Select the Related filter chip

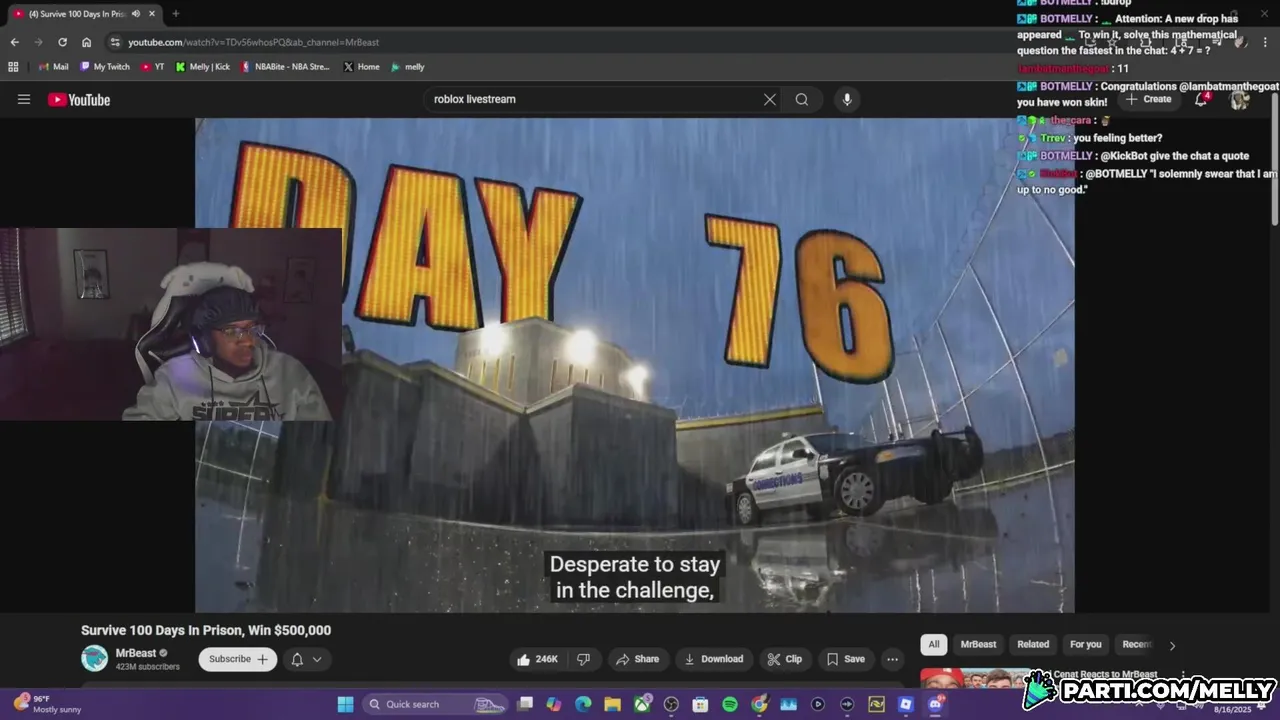pyautogui.click(x=1033, y=644)
